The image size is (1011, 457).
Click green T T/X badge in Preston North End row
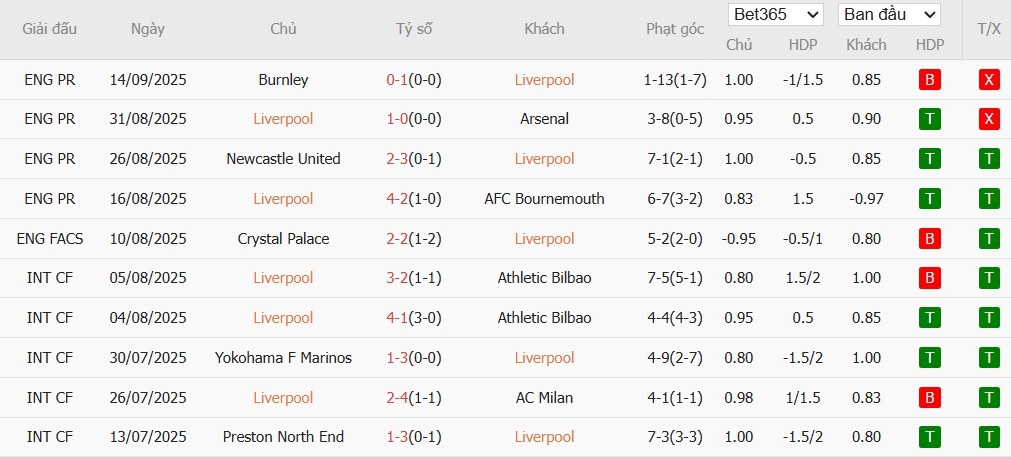point(989,437)
